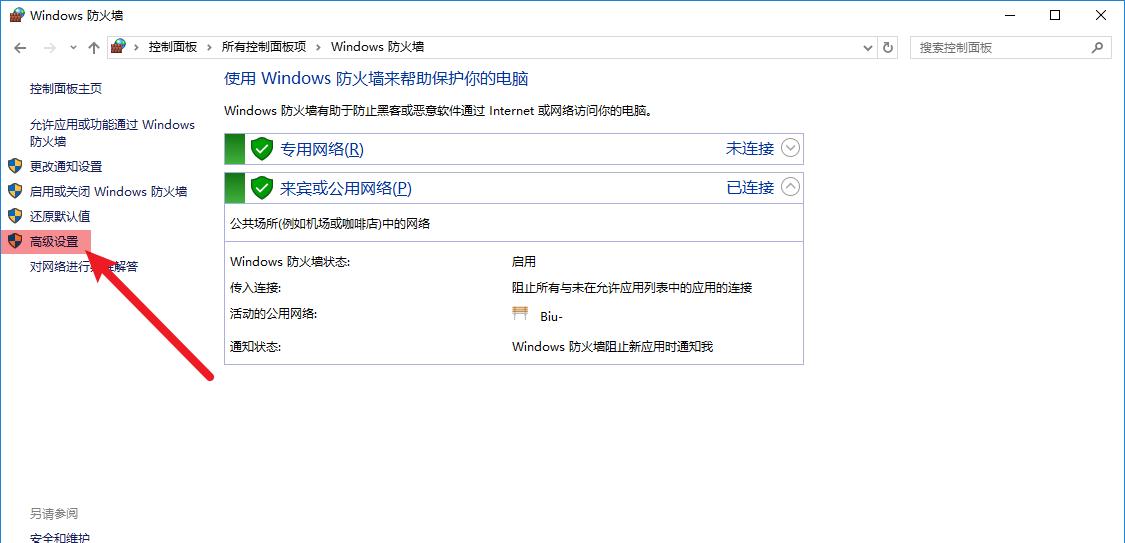Viewport: 1125px width, 543px height.
Task: Open address bar history dropdown
Action: tap(867, 47)
